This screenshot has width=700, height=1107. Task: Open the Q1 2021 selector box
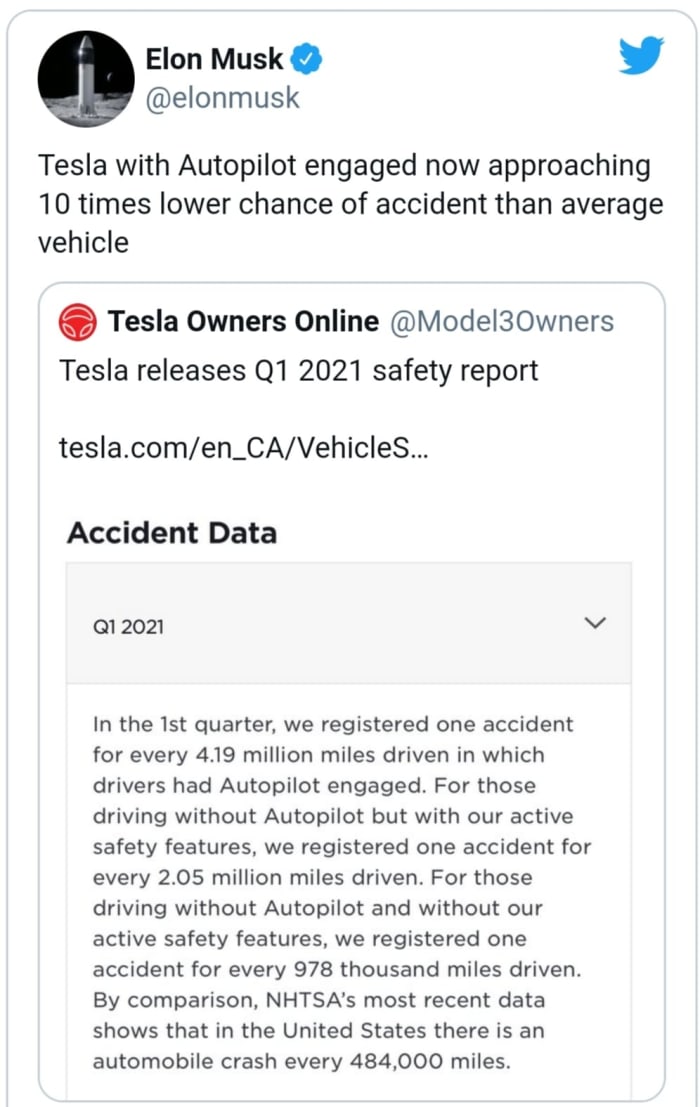click(x=348, y=624)
